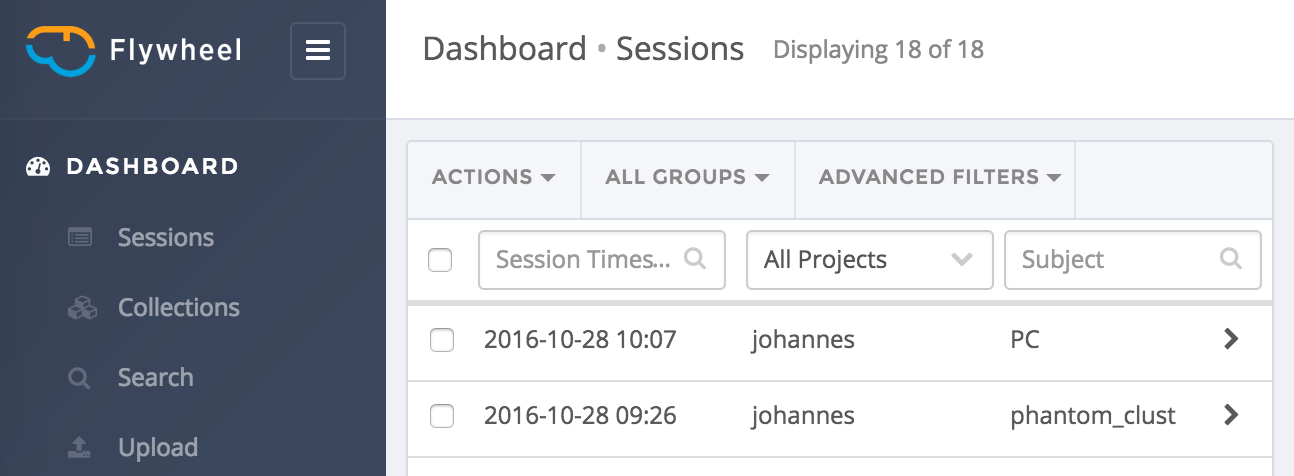
Task: Tick the 2016-10-28 09:26 session checkbox
Action: (442, 415)
